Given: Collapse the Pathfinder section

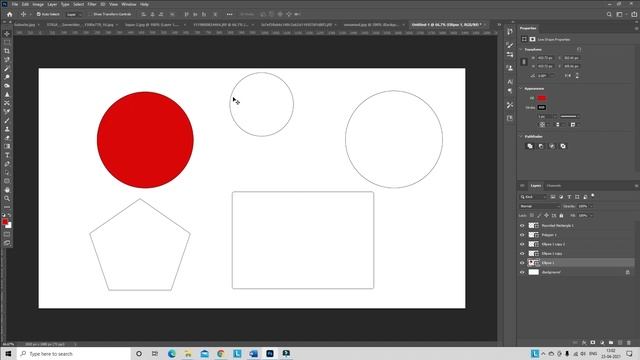Looking at the screenshot, I should 521,136.
